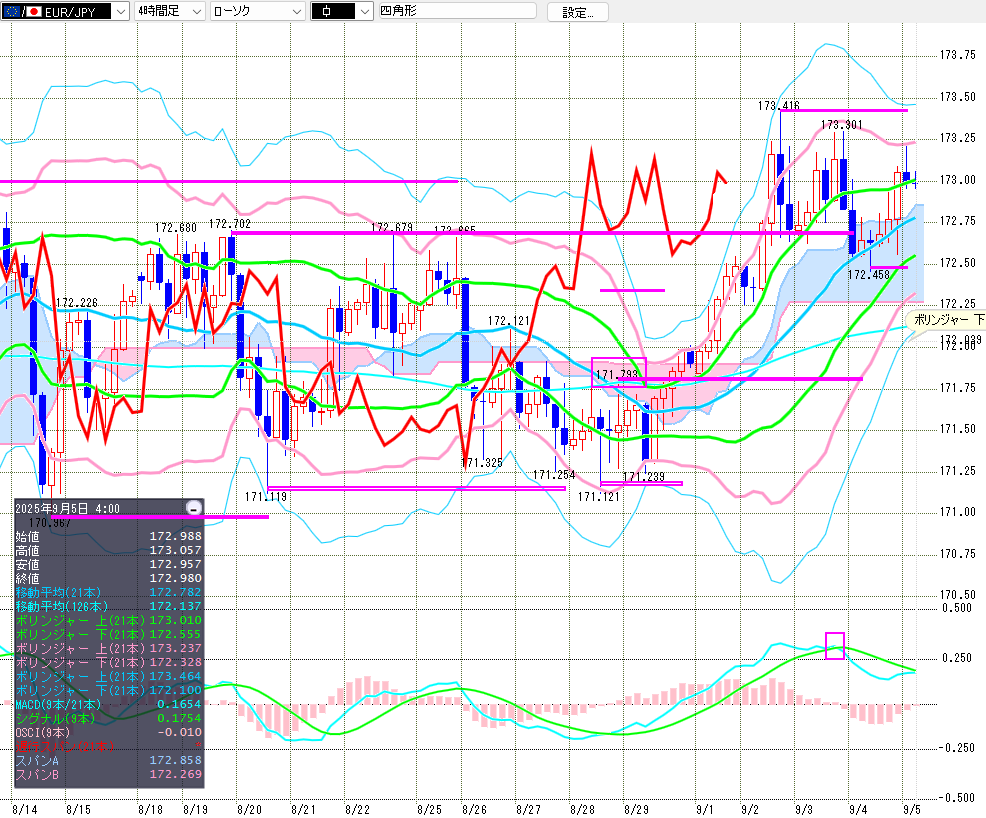
Task: Click blue ボリンジャー 上(21本) 173.464 row
Action: pyautogui.click(x=109, y=676)
